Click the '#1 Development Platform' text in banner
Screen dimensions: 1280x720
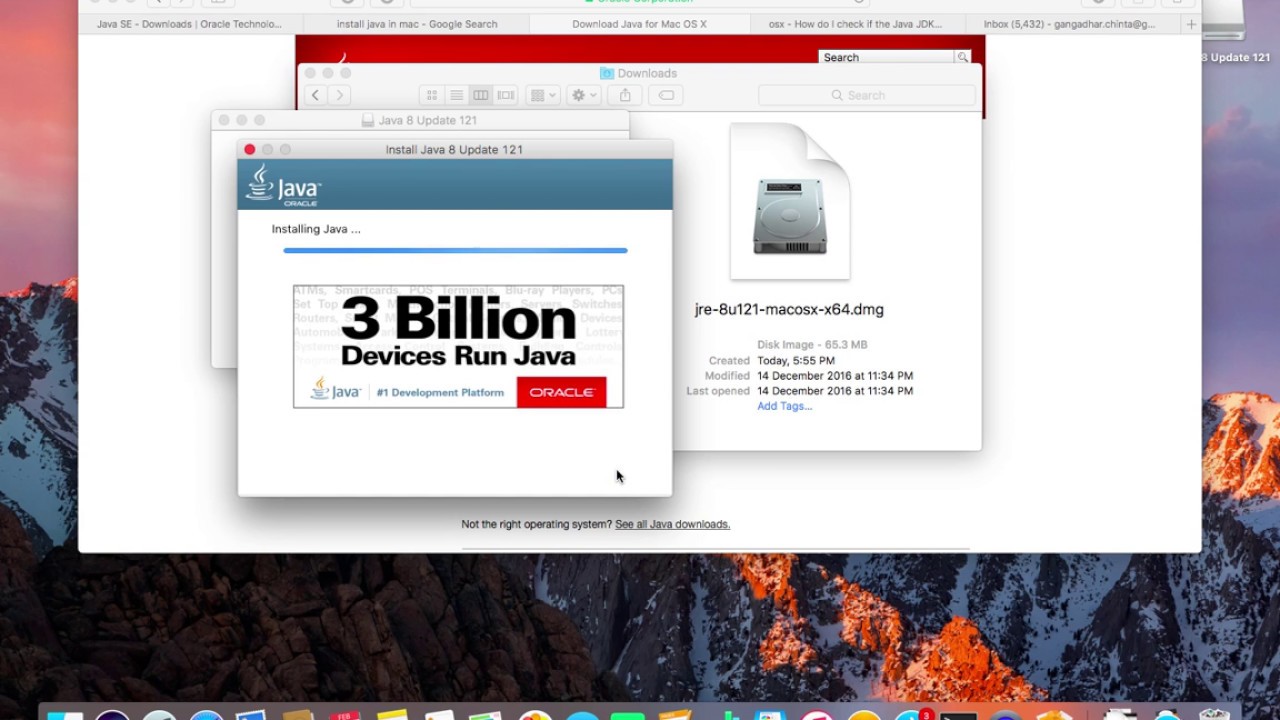tap(440, 393)
